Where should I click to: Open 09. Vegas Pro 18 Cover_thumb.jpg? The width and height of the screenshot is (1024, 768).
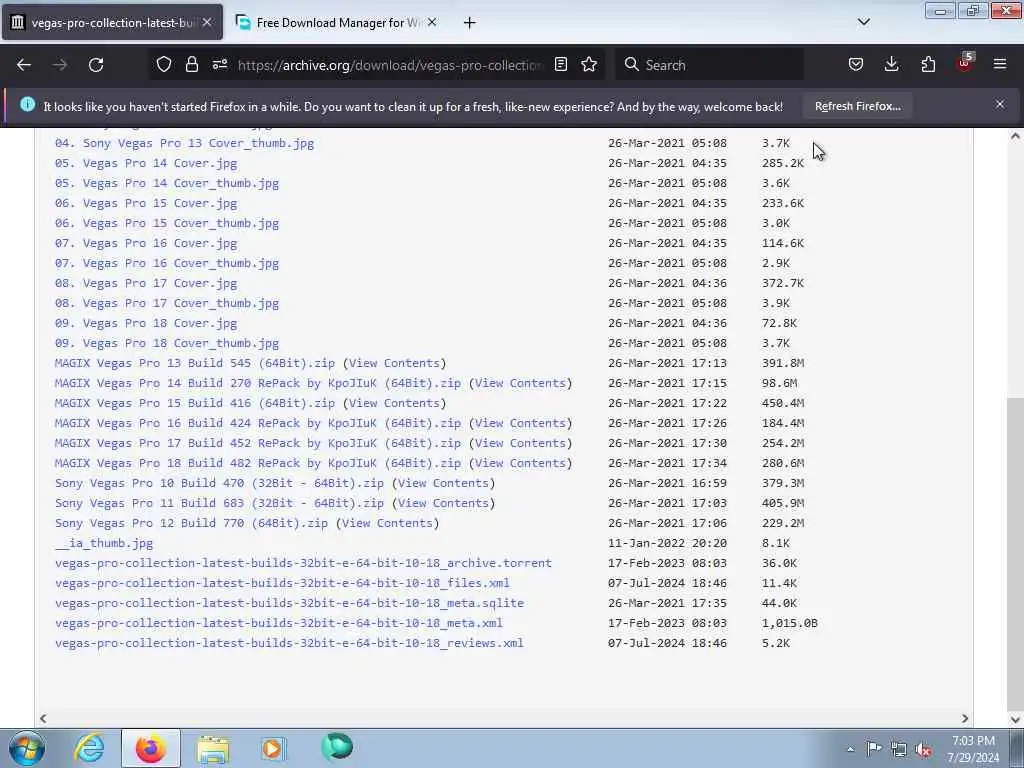click(167, 344)
